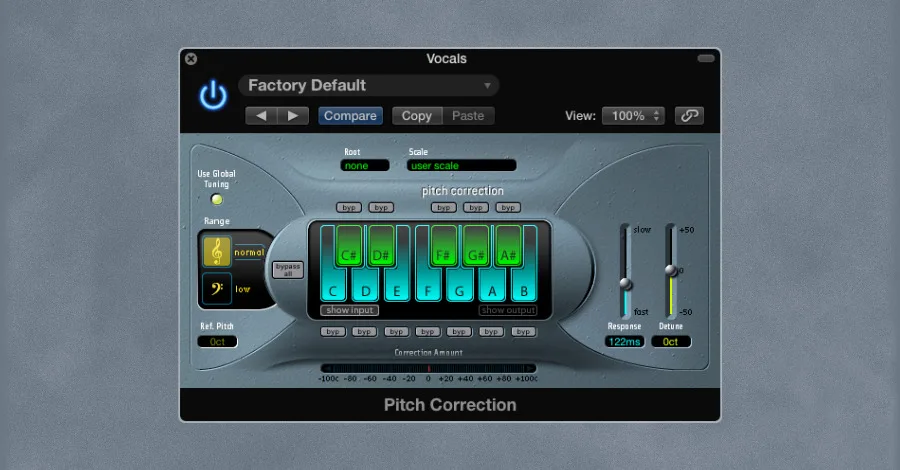
Task: Click the Ref. Pitch 0ct field
Action: (218, 341)
